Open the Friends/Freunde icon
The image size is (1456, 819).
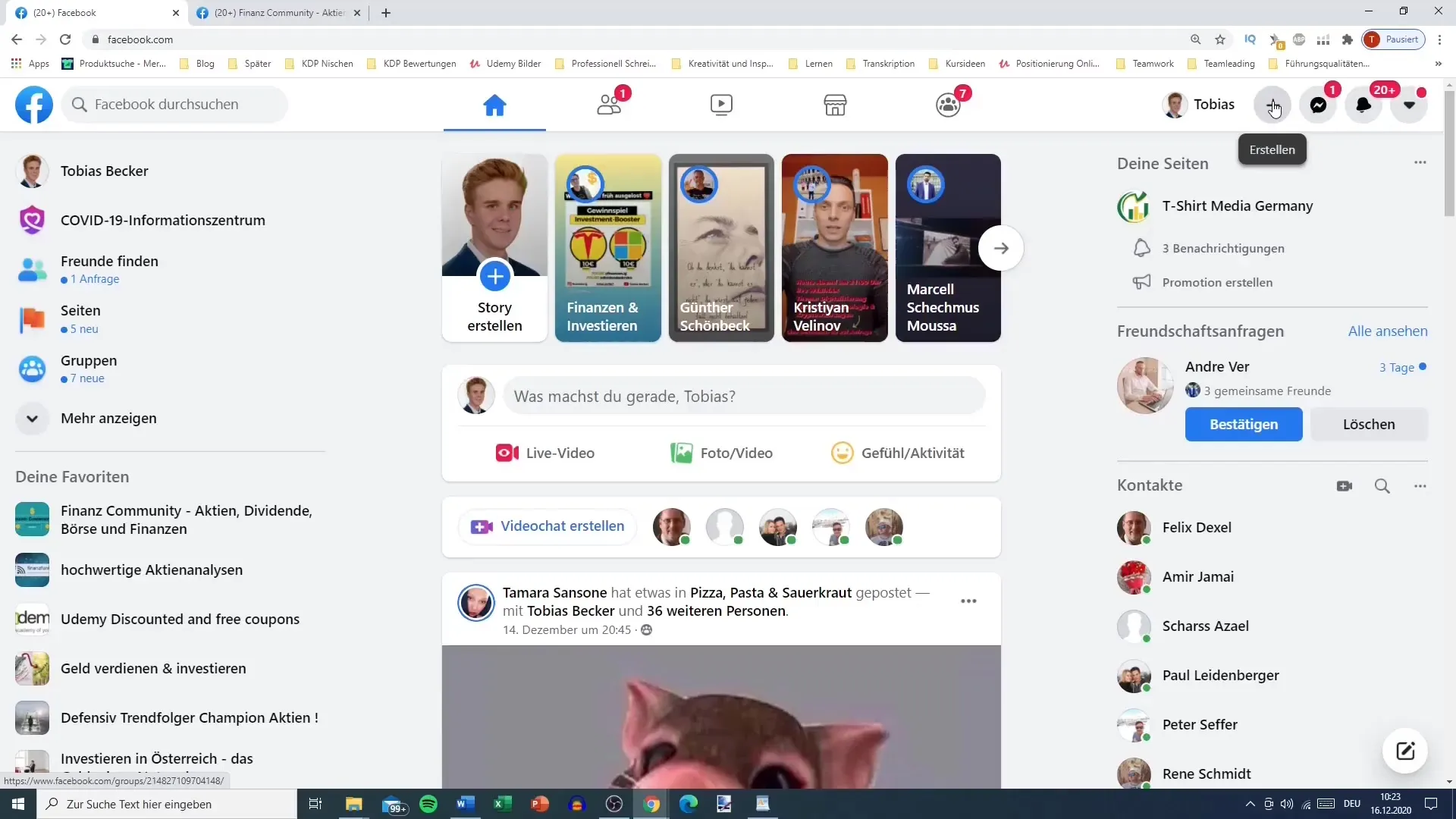607,104
